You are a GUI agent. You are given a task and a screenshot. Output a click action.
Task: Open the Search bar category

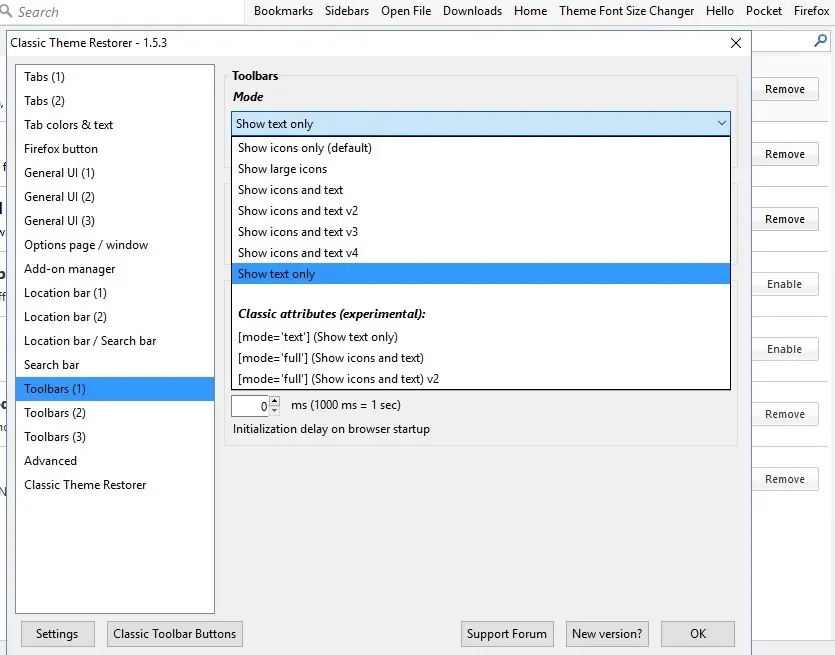(x=115, y=365)
